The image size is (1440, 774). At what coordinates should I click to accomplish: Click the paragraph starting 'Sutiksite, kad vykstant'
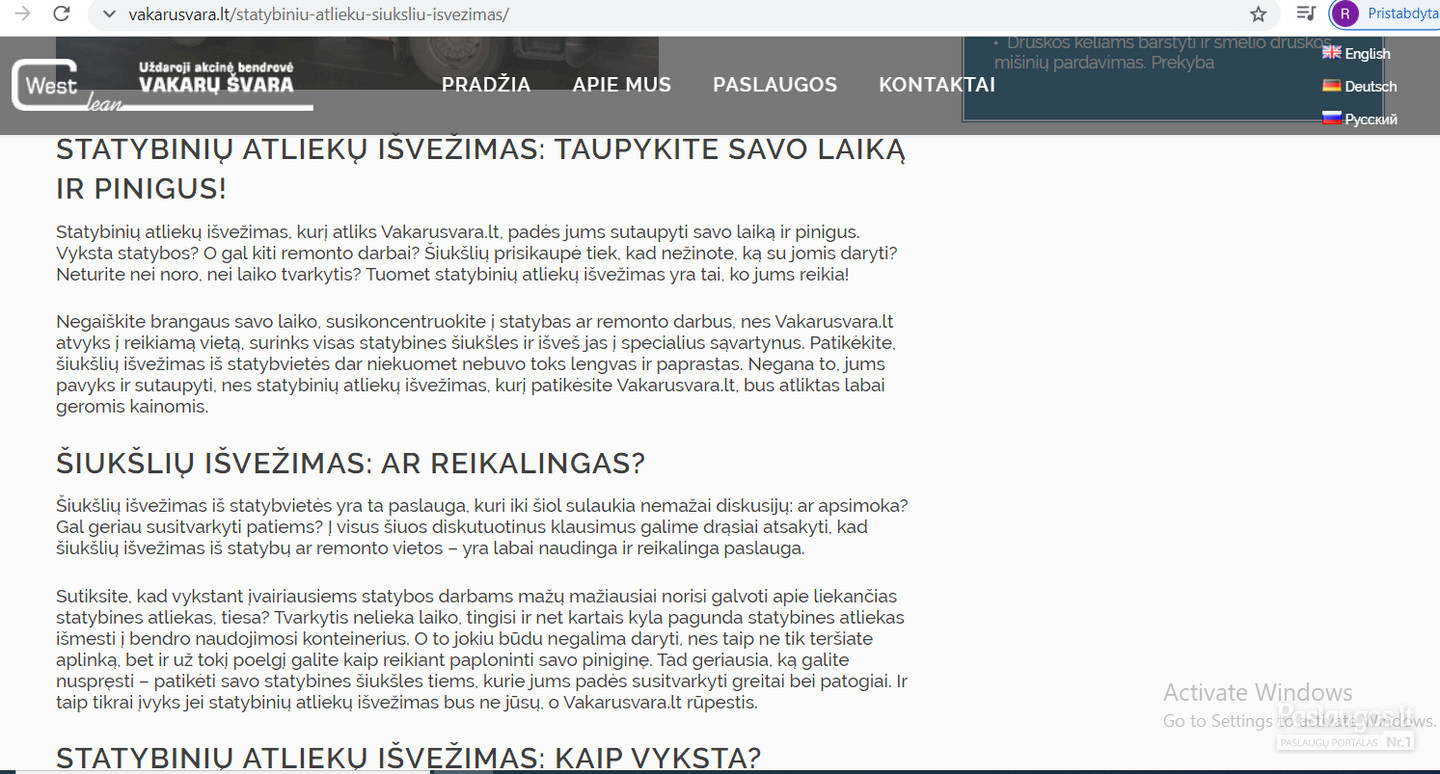[x=482, y=649]
